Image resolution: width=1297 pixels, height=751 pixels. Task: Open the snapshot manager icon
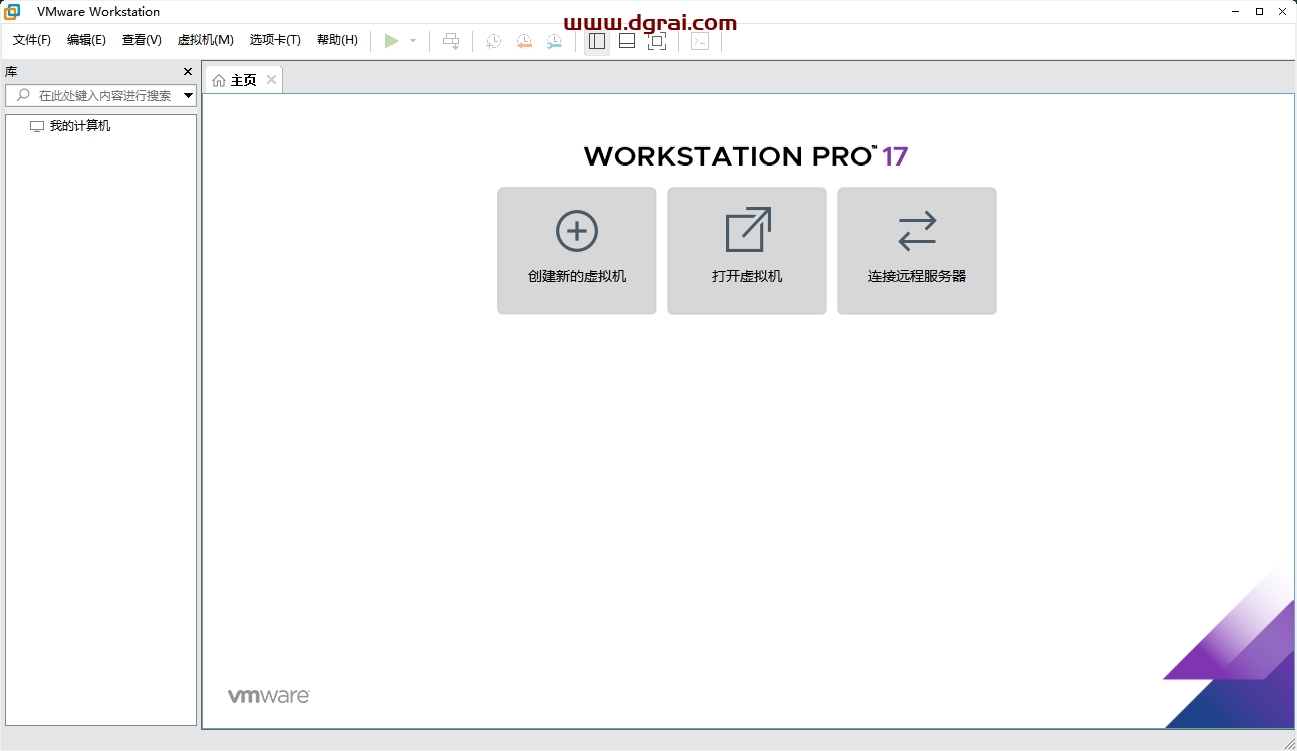tap(554, 41)
